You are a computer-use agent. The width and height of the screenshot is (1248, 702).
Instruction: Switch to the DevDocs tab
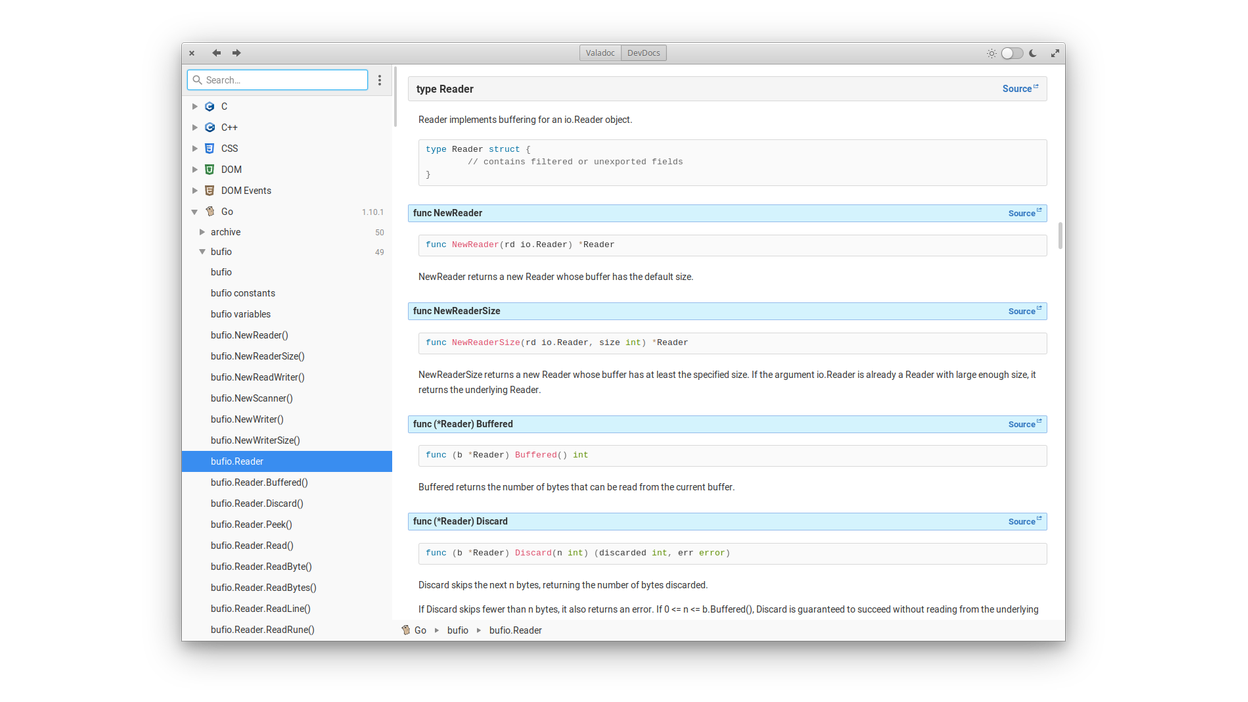[x=643, y=52]
